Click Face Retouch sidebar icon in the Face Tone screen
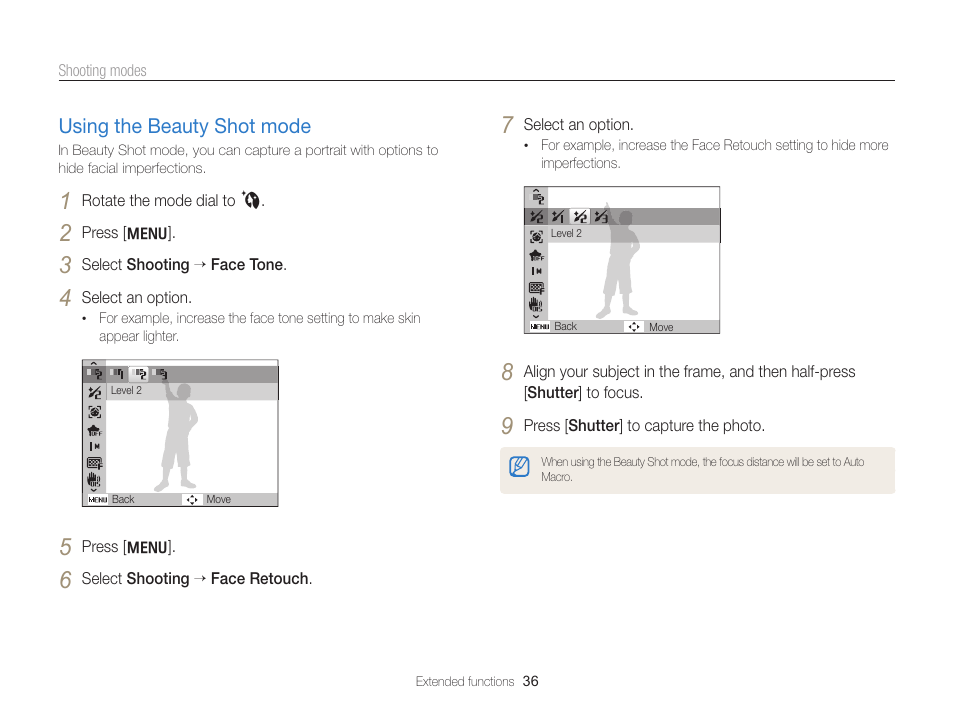 (94, 393)
